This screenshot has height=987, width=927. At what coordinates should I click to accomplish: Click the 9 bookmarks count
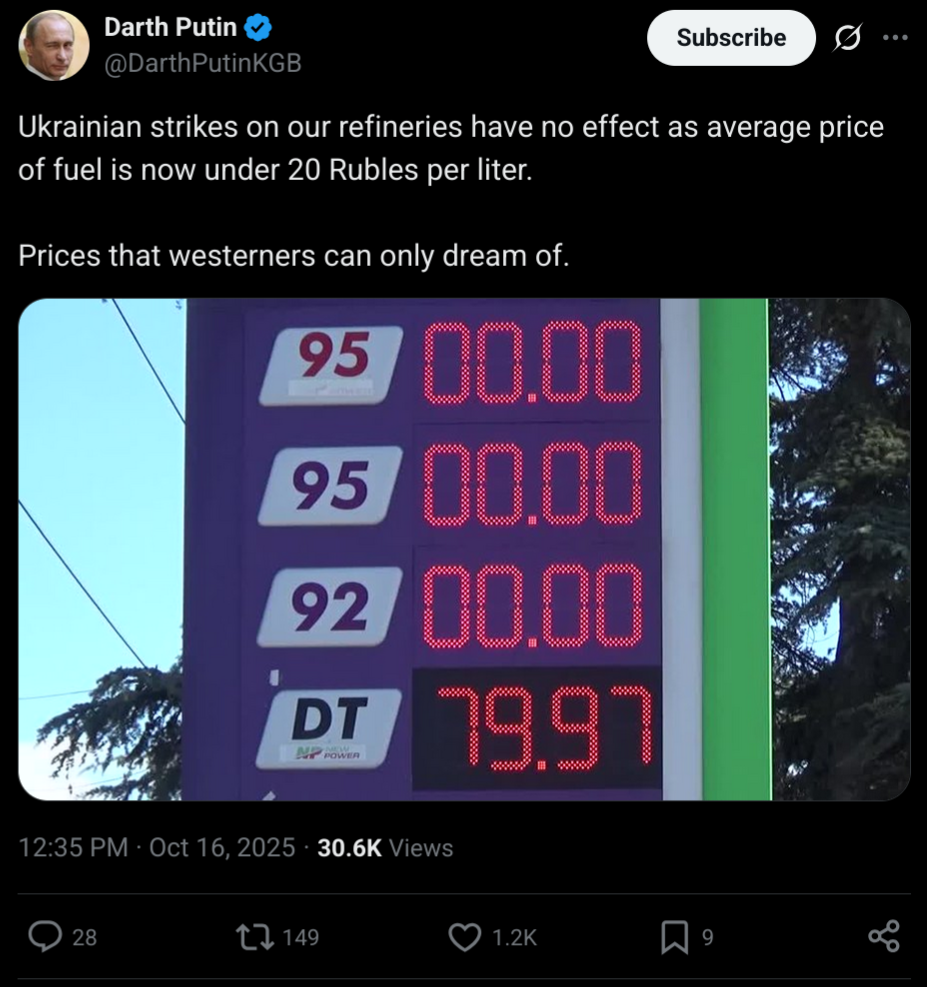tap(707, 937)
